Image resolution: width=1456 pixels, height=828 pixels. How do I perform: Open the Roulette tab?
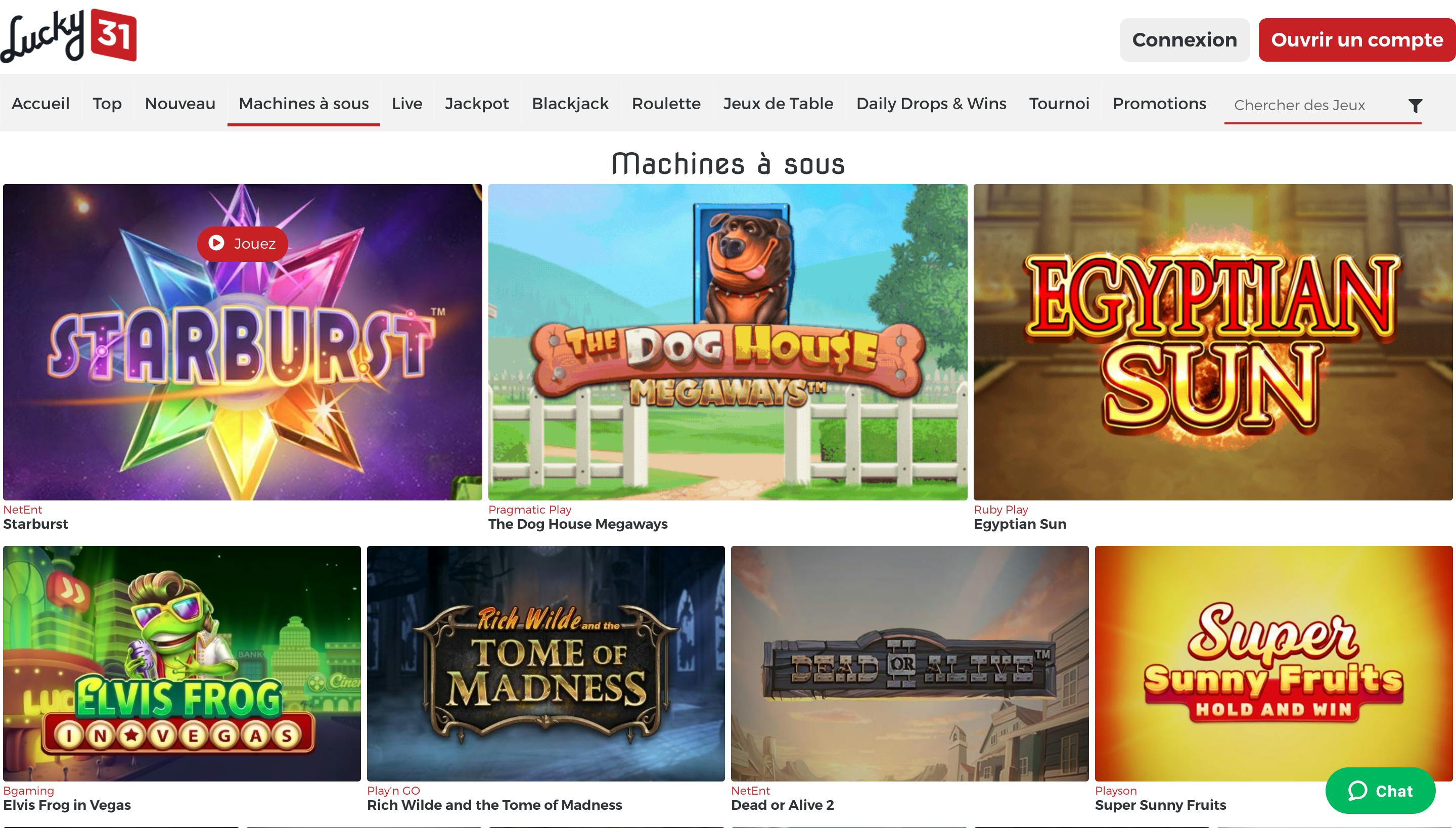coord(666,104)
